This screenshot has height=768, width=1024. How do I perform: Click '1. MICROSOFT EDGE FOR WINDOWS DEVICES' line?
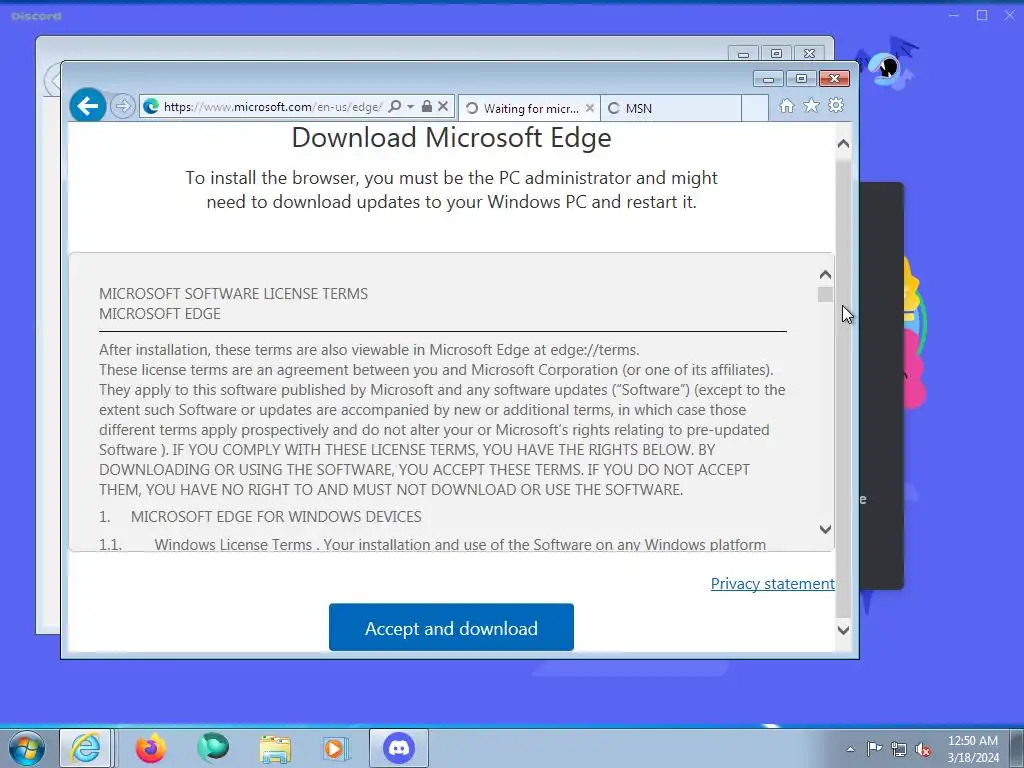coord(260,517)
